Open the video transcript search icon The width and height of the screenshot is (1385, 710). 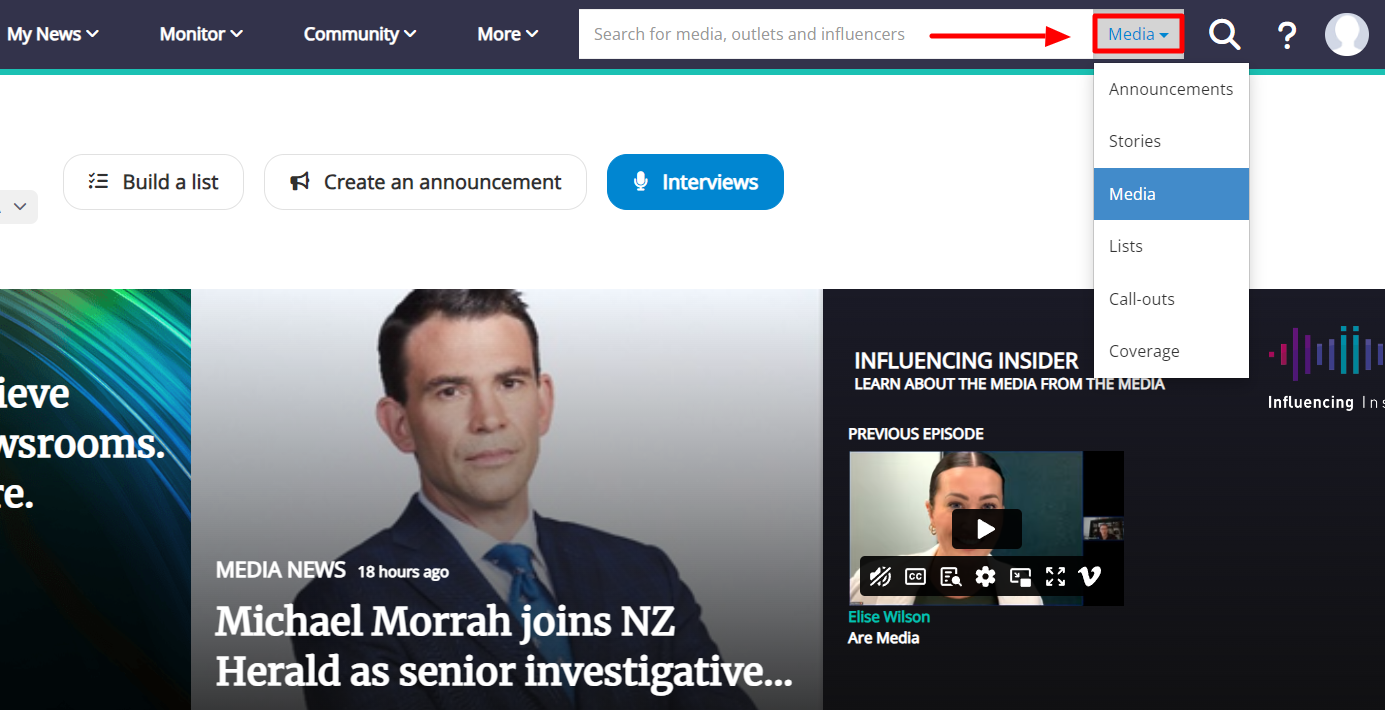click(950, 576)
